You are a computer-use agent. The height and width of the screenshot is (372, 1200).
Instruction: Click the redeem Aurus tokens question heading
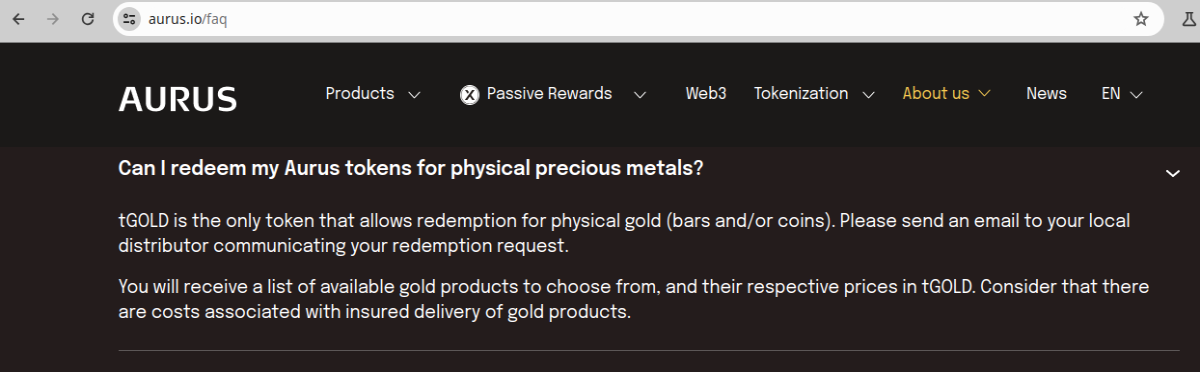coord(411,169)
